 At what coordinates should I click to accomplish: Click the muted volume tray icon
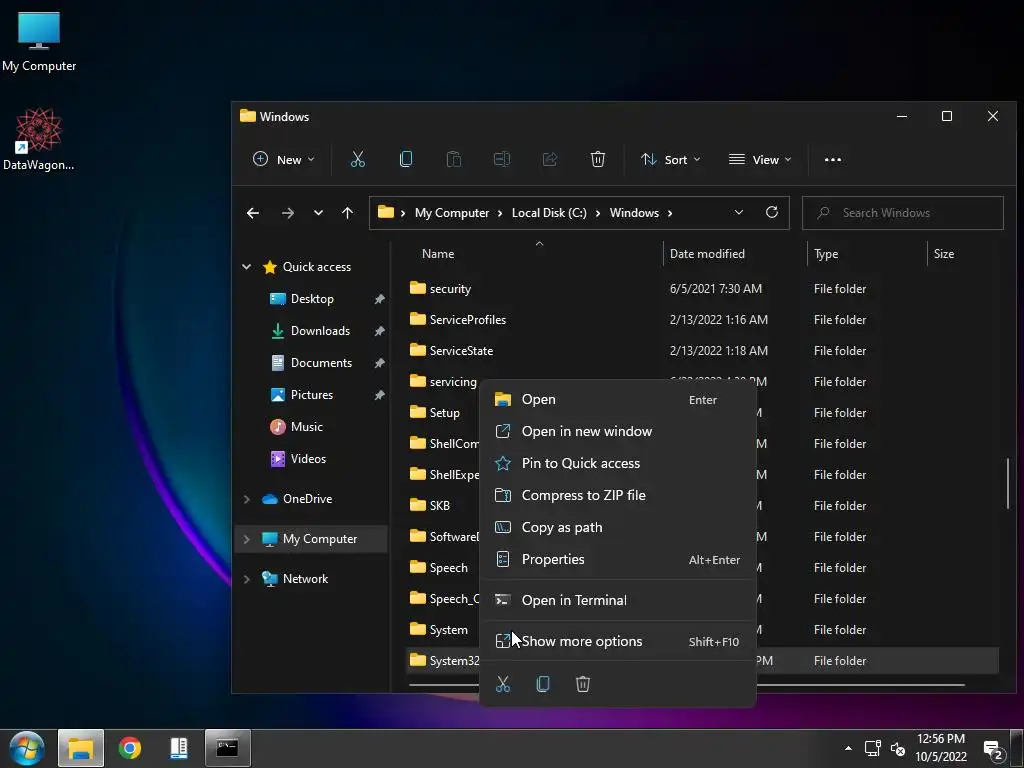coord(898,749)
